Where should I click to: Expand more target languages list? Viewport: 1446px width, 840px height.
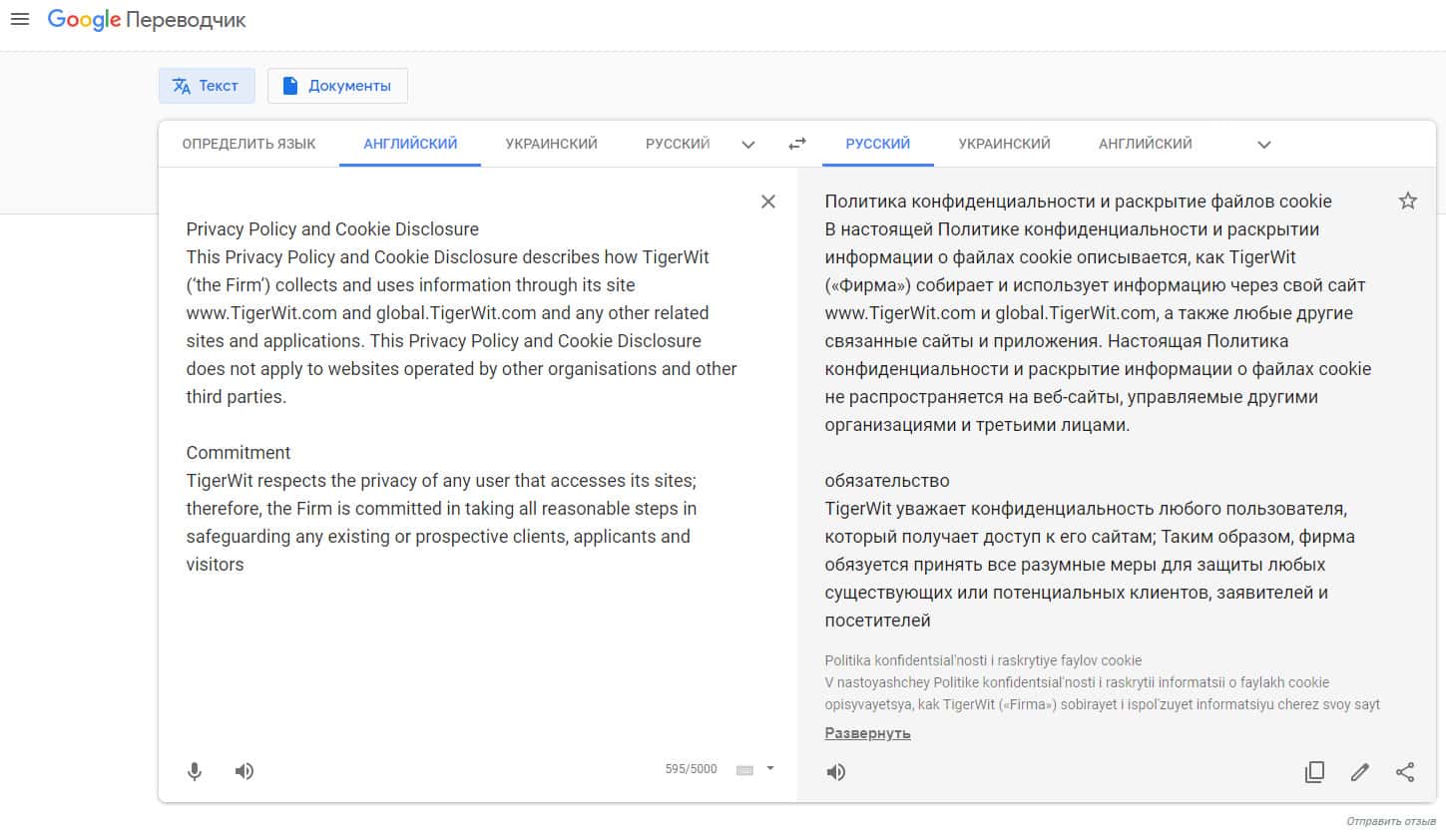1263,145
